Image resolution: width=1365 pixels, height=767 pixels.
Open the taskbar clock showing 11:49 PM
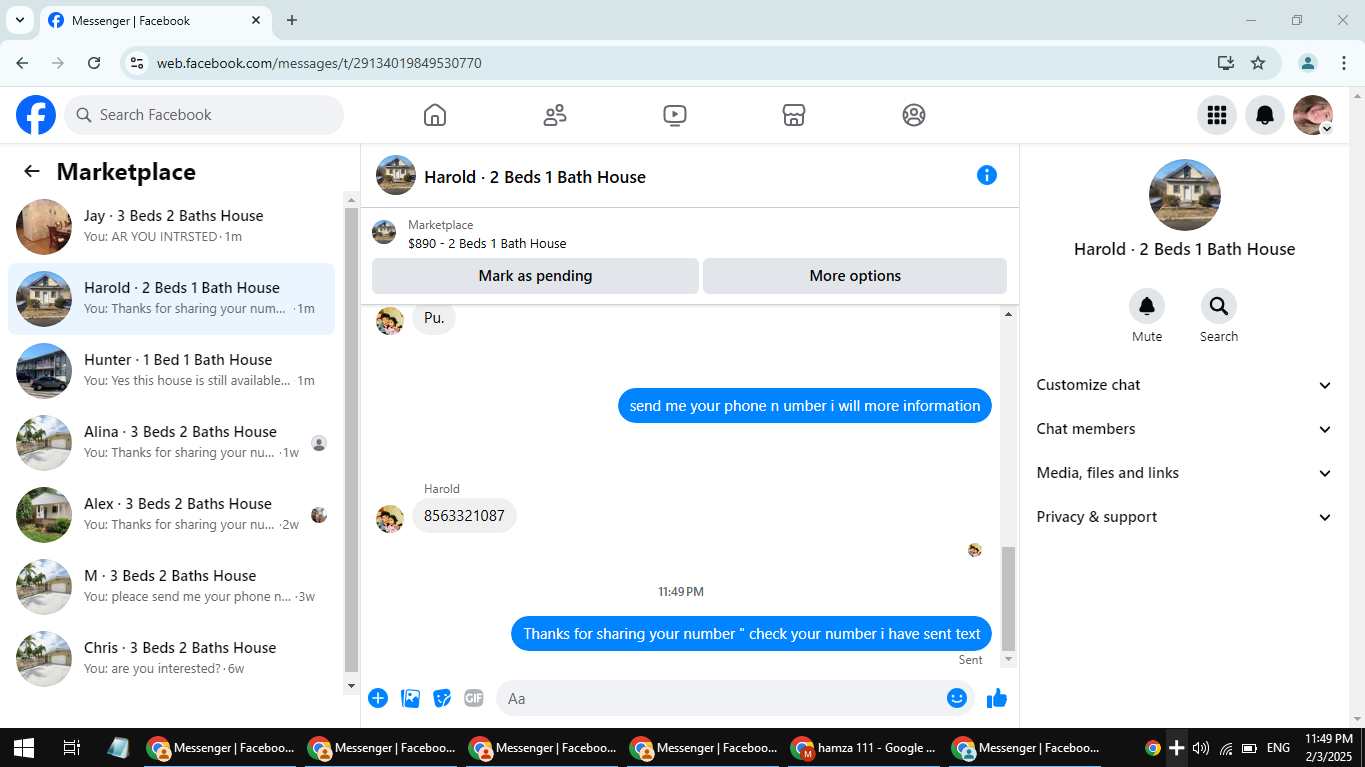pos(1329,748)
